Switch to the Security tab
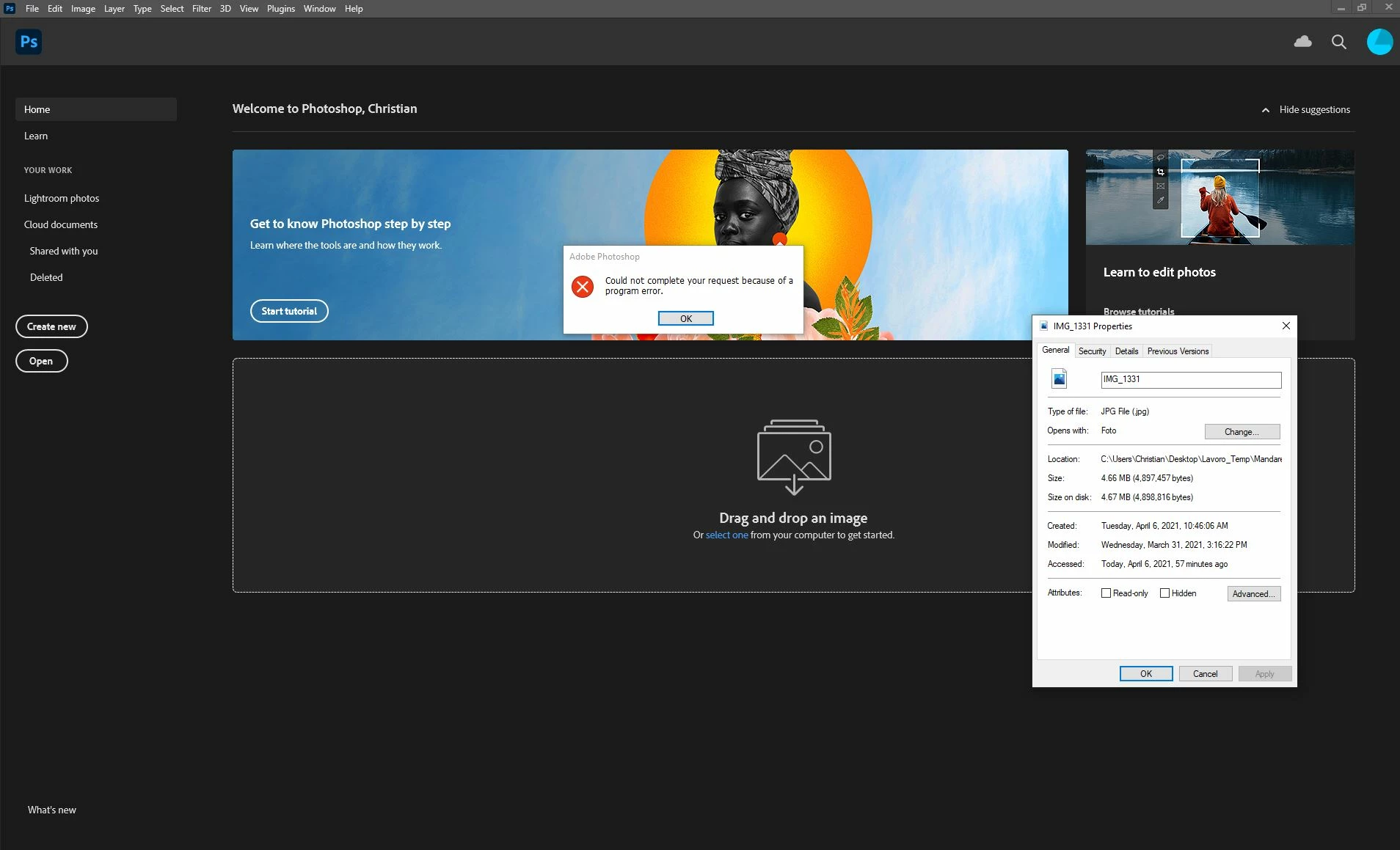This screenshot has width=1400, height=850. click(x=1092, y=351)
